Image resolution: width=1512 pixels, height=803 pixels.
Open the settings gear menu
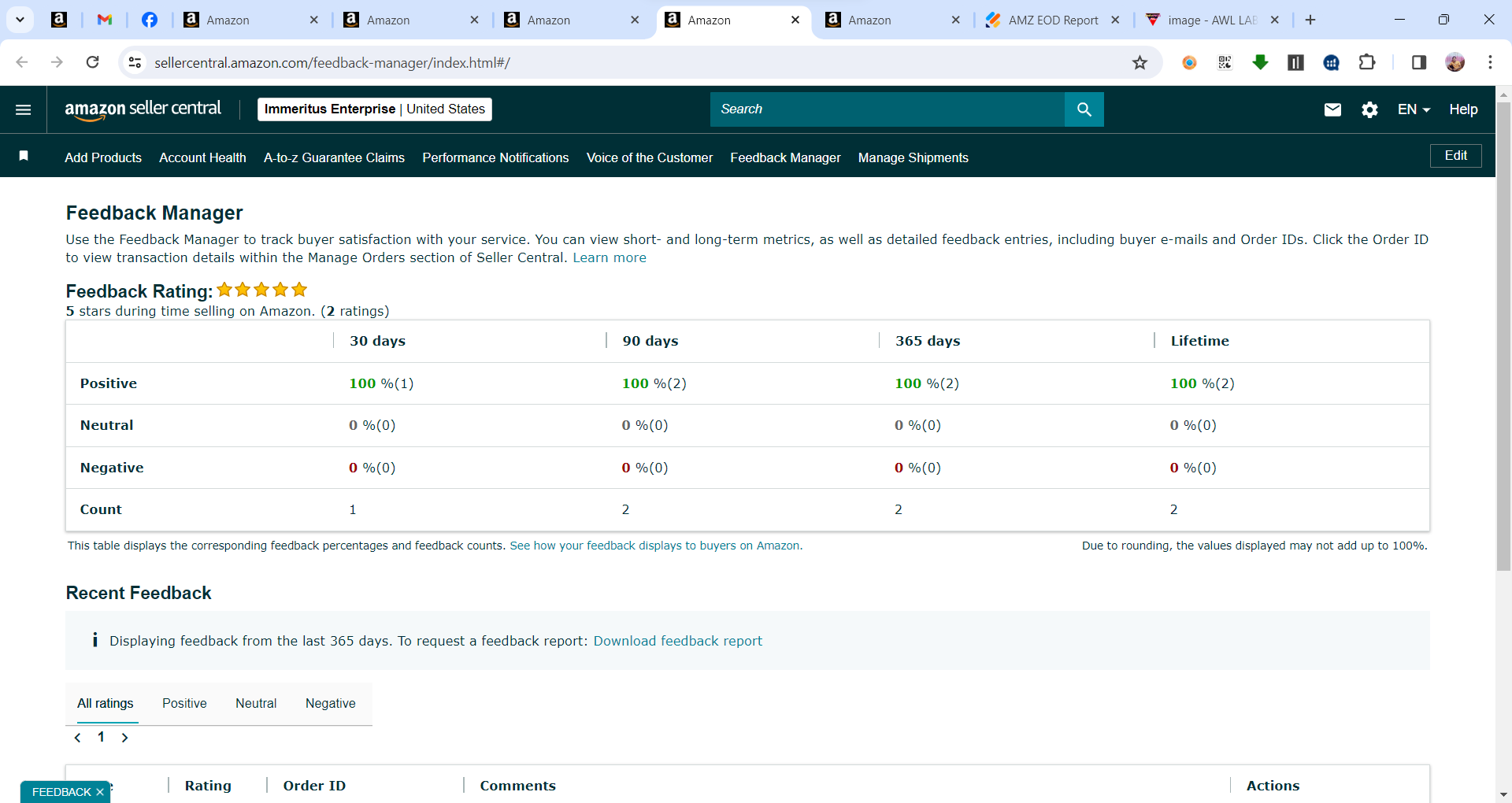(x=1369, y=109)
